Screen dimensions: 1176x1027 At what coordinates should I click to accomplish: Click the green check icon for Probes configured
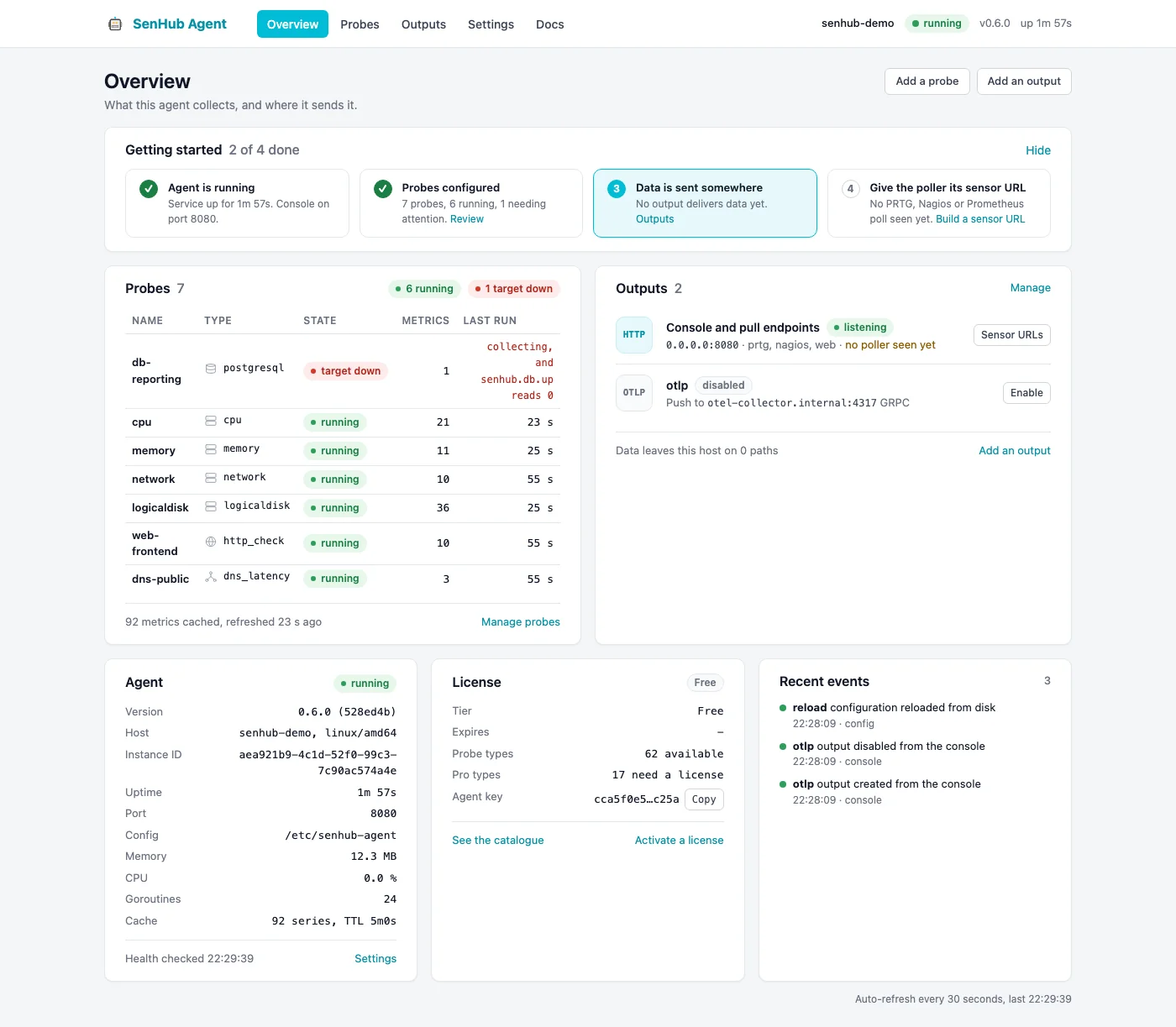pos(383,189)
